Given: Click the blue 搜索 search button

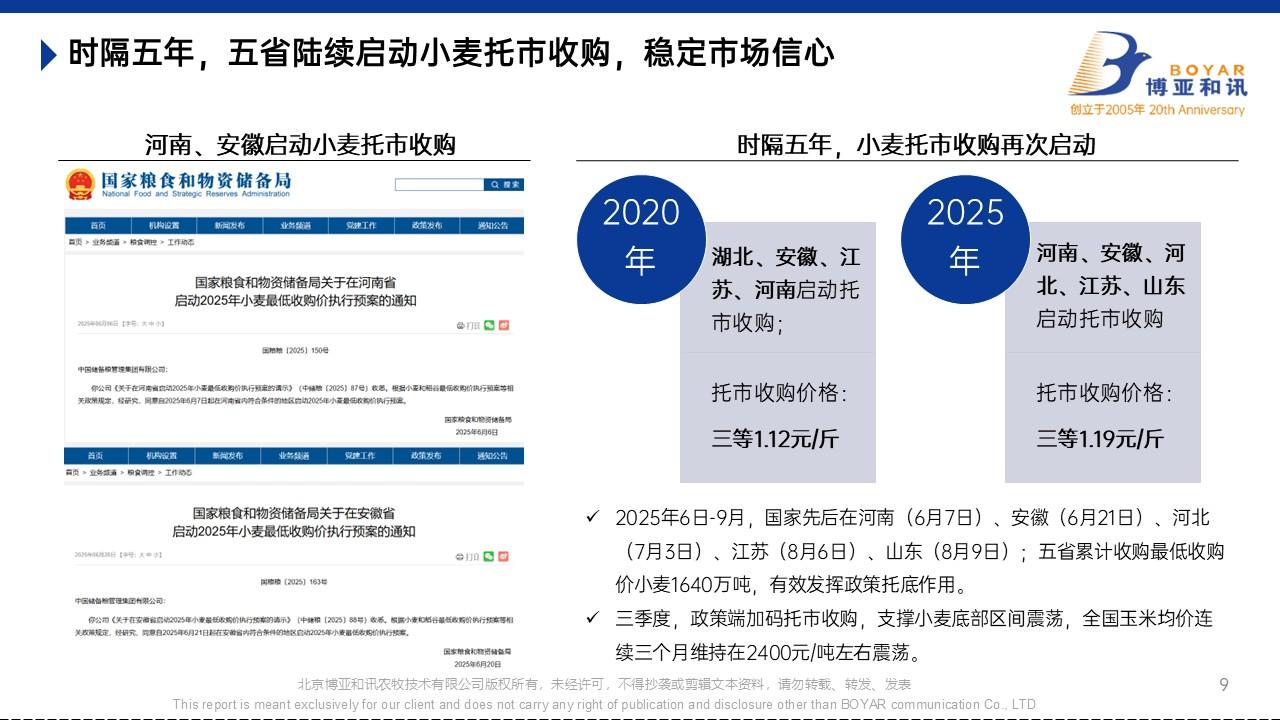Looking at the screenshot, I should [x=505, y=185].
